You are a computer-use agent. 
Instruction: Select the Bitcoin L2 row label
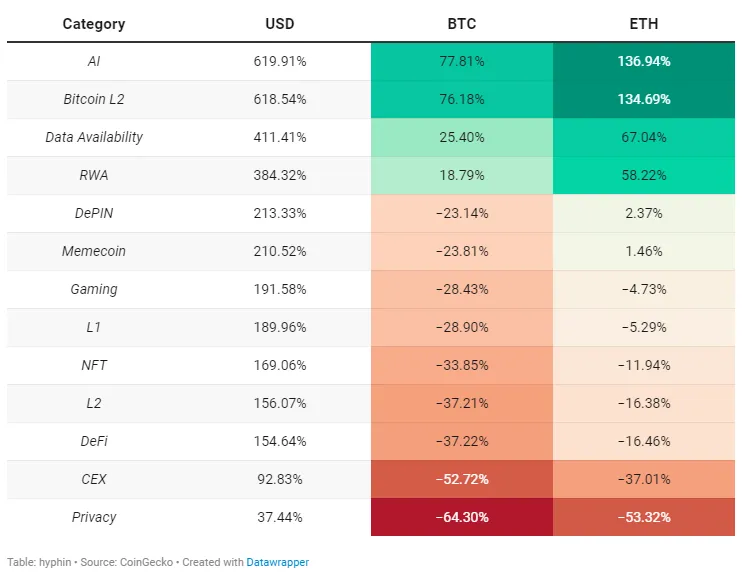[94, 99]
